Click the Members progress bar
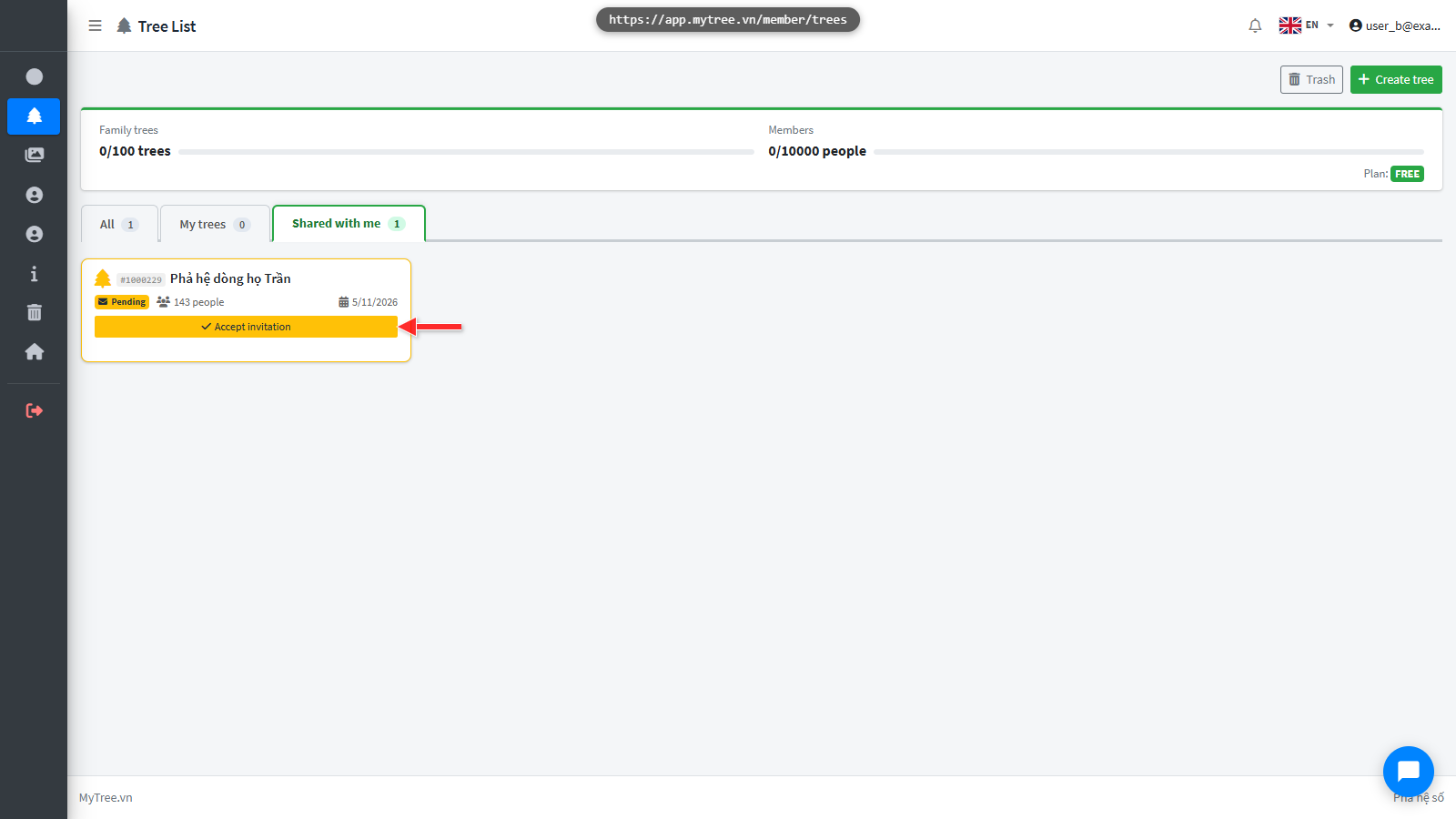Image resolution: width=1456 pixels, height=819 pixels. [1148, 152]
